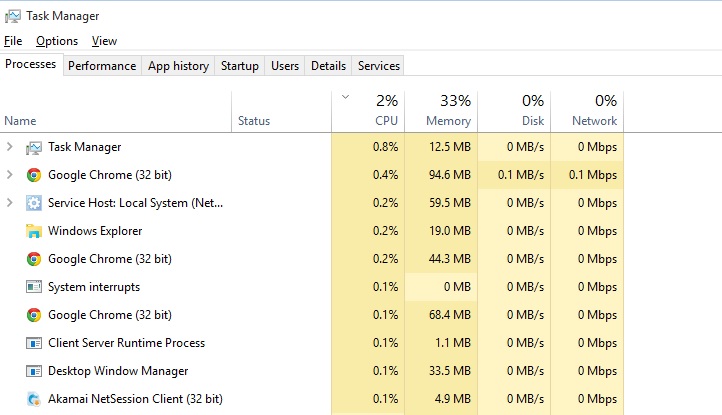Click the 0.8% CPU value for Task Manager
Screen dimensions: 722x415
click(385, 147)
